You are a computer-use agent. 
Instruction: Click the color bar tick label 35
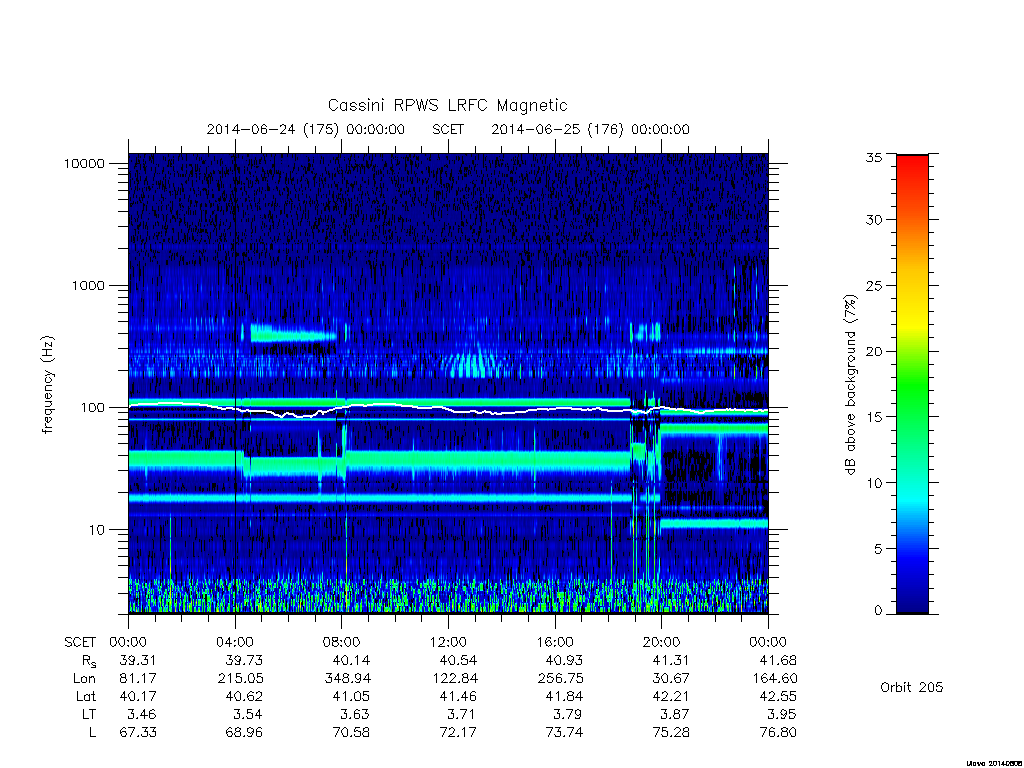click(x=873, y=157)
